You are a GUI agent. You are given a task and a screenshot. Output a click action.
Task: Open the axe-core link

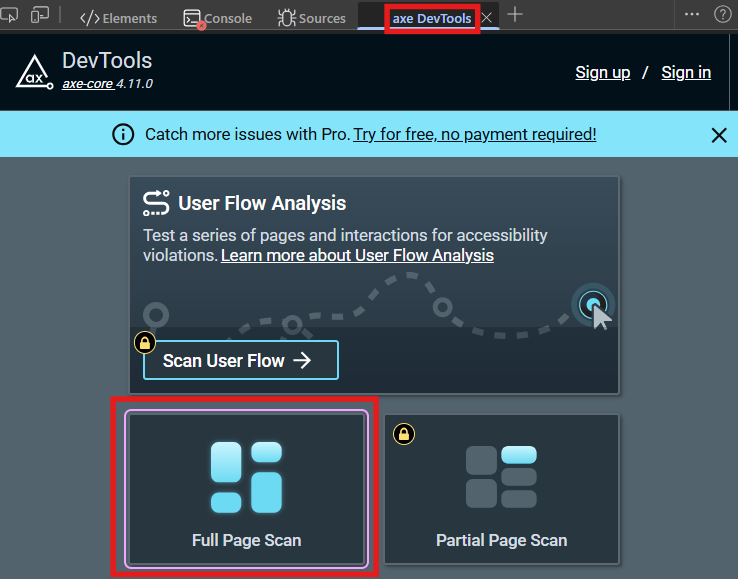(x=88, y=84)
